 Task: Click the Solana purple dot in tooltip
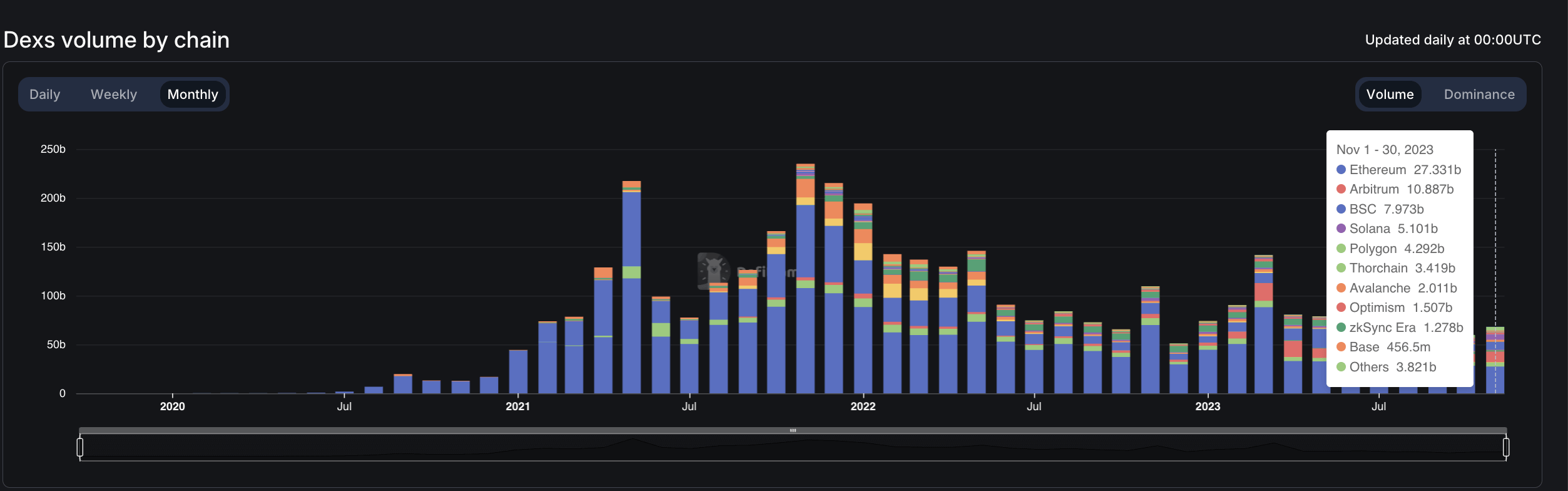click(1341, 229)
